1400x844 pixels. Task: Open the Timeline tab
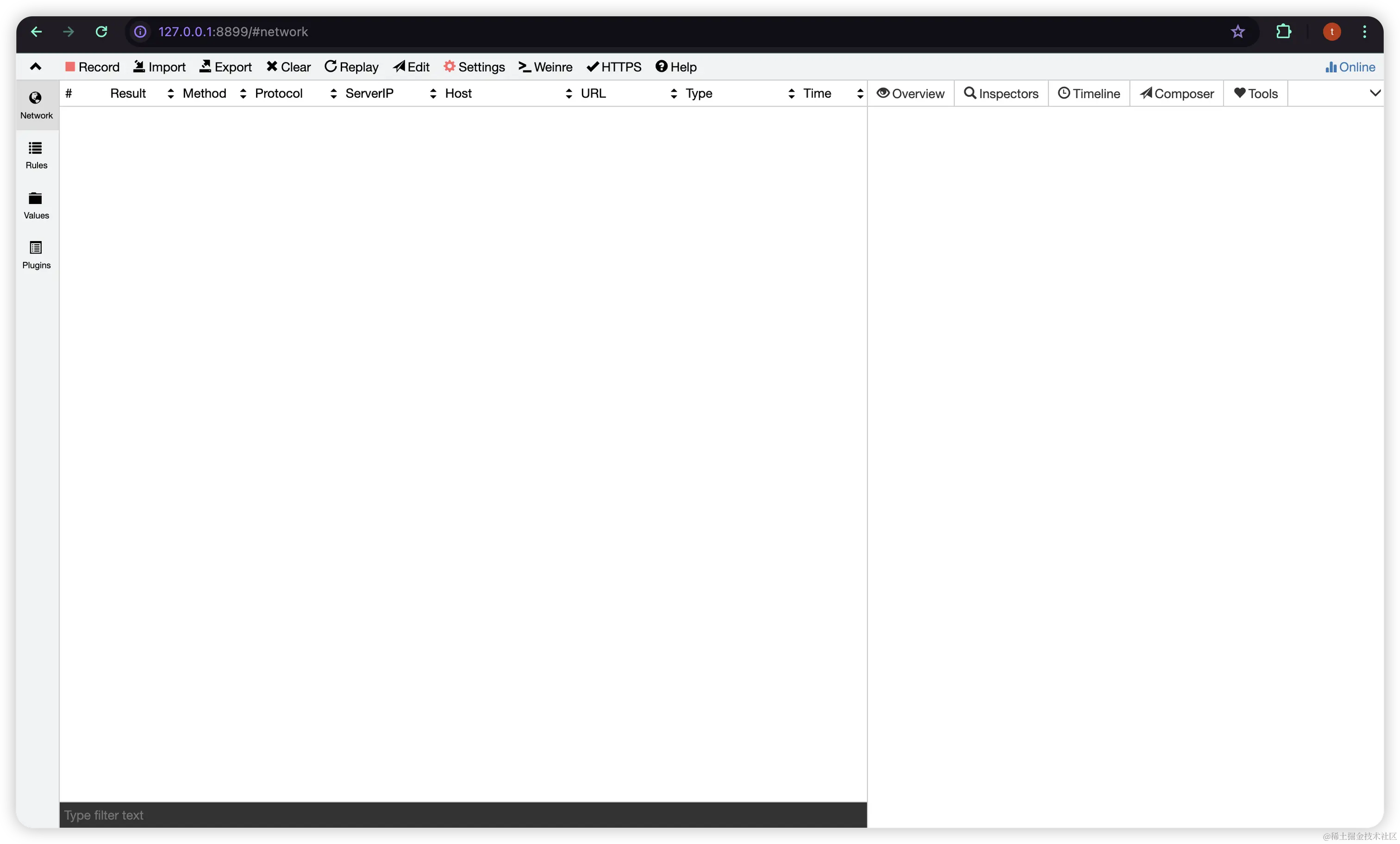(1088, 94)
